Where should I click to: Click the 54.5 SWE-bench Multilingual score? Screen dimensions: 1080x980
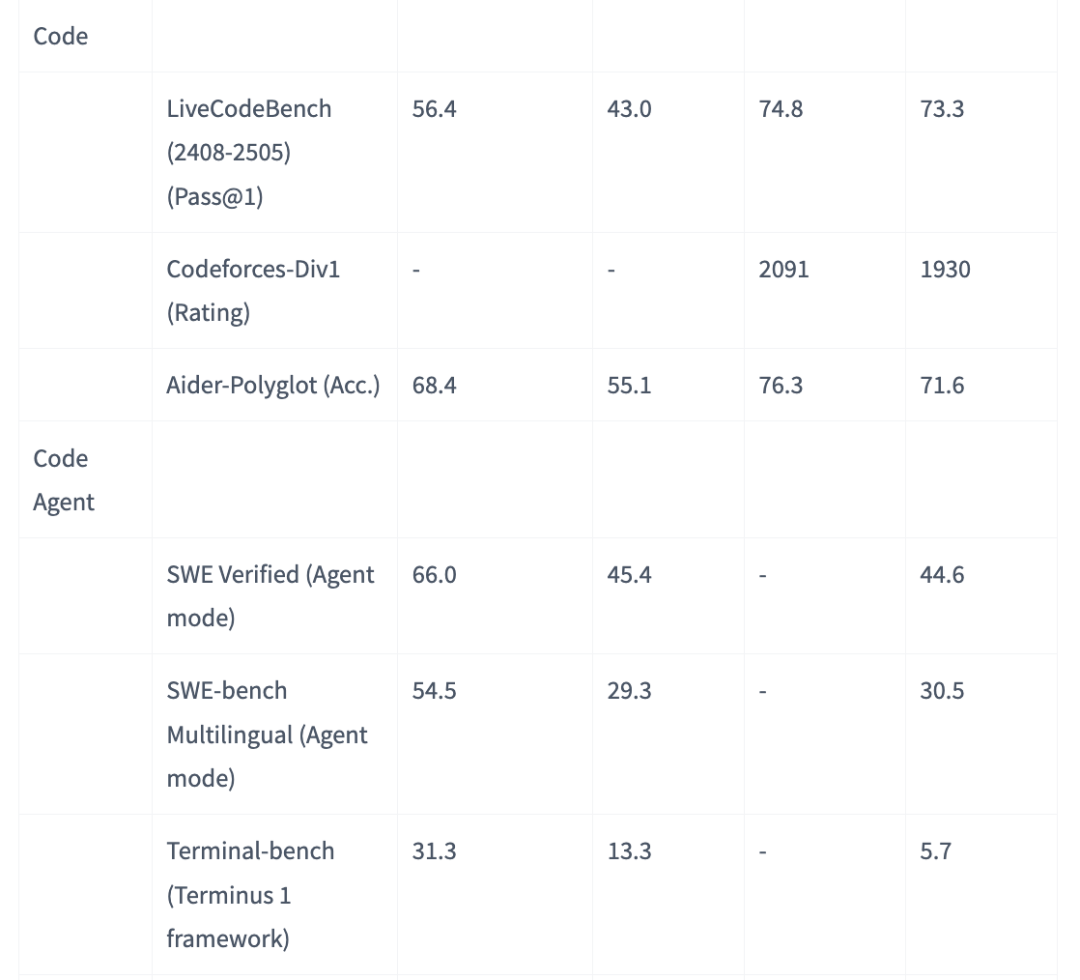[x=434, y=690]
